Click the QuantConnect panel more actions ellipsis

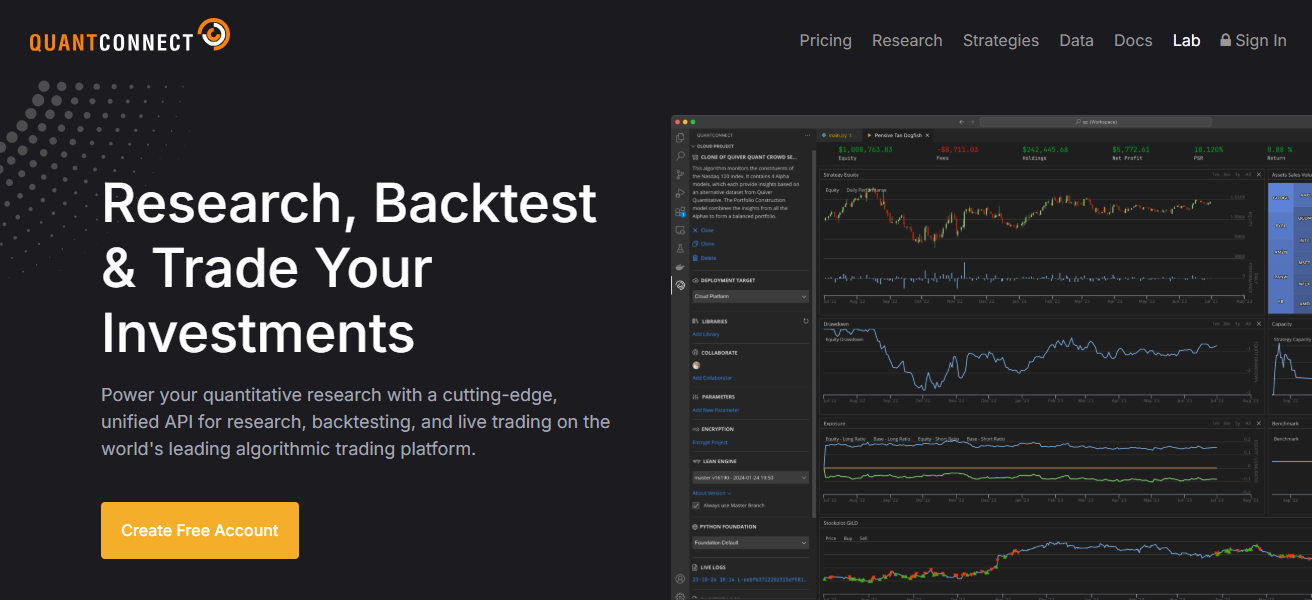coord(807,135)
